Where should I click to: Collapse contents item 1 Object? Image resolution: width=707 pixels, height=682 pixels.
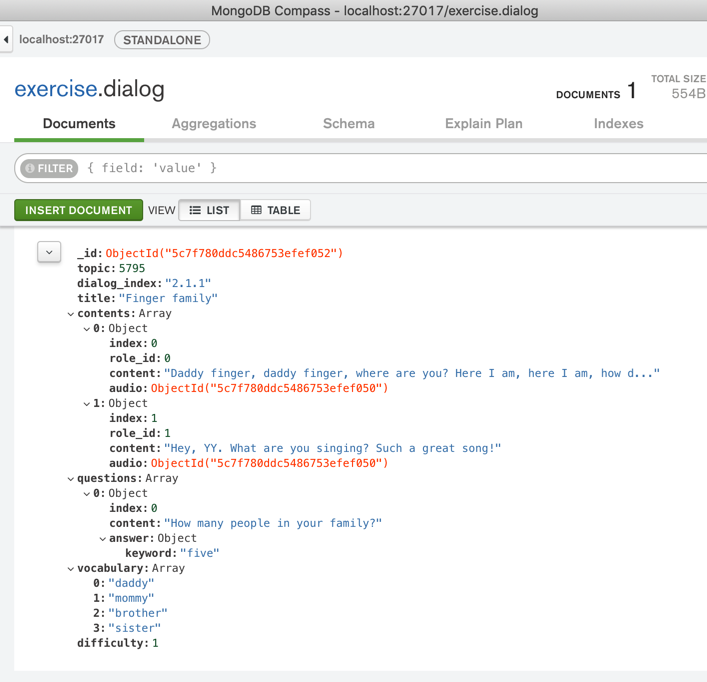tap(87, 404)
